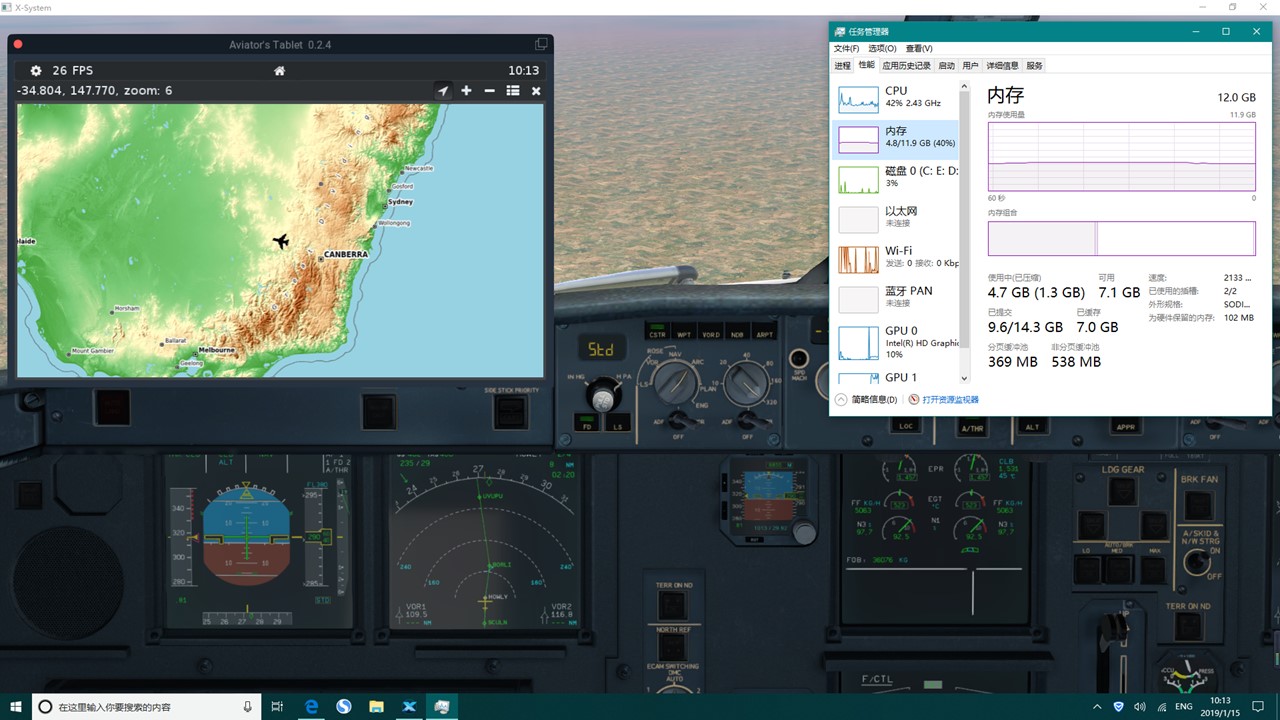
Task: Open Edge browser from taskbar
Action: click(312, 706)
